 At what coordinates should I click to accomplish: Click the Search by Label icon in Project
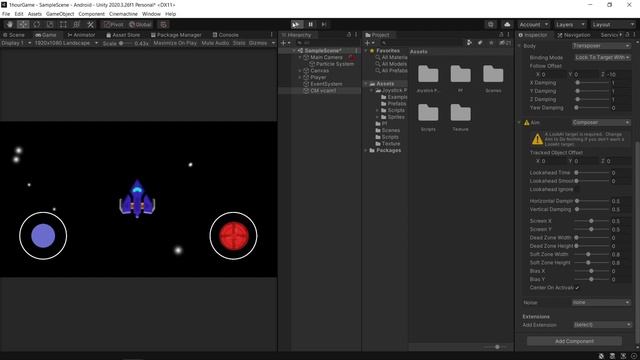(x=480, y=43)
